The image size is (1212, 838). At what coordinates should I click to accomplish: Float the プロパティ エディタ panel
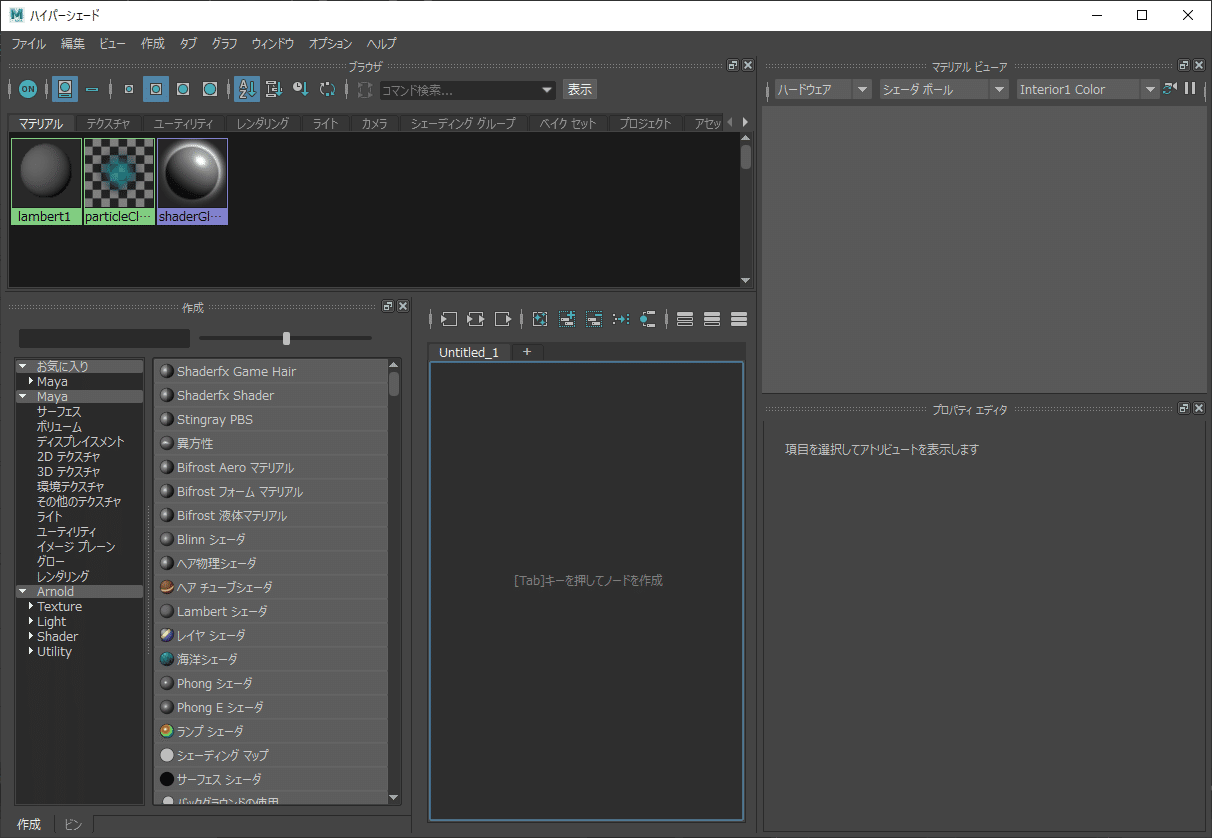[1185, 409]
